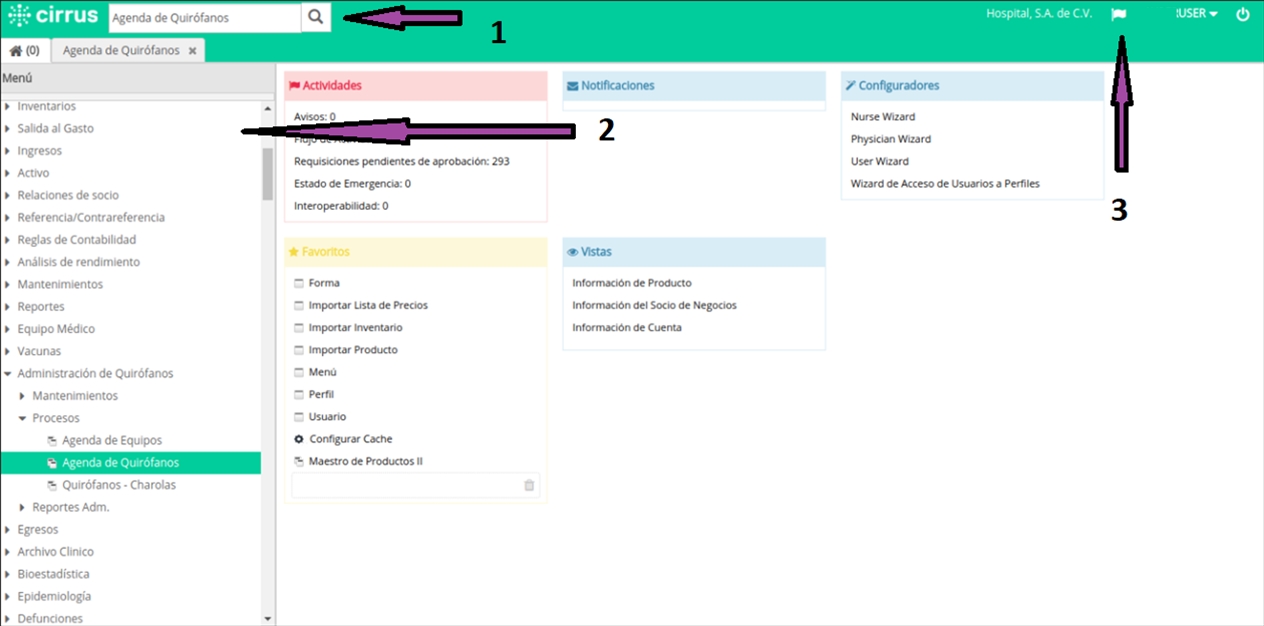1264x626 pixels.
Task: Click the Favoritos panel header
Action: coord(416,252)
